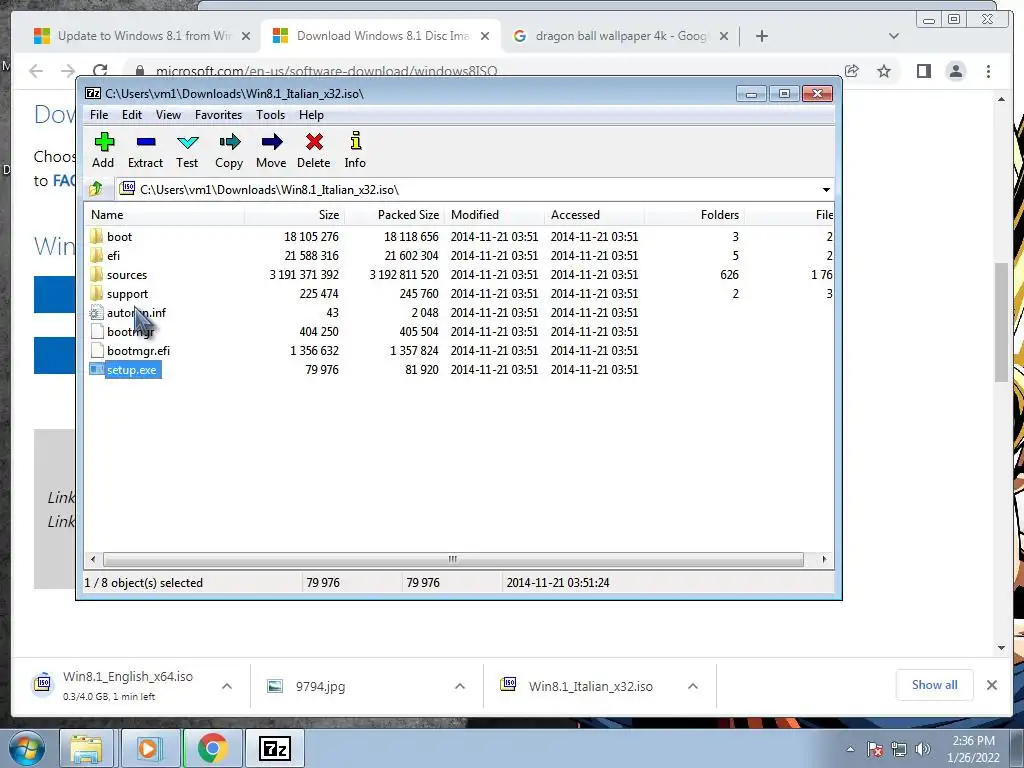Reload the Chrome page
The image size is (1024, 768).
point(100,71)
